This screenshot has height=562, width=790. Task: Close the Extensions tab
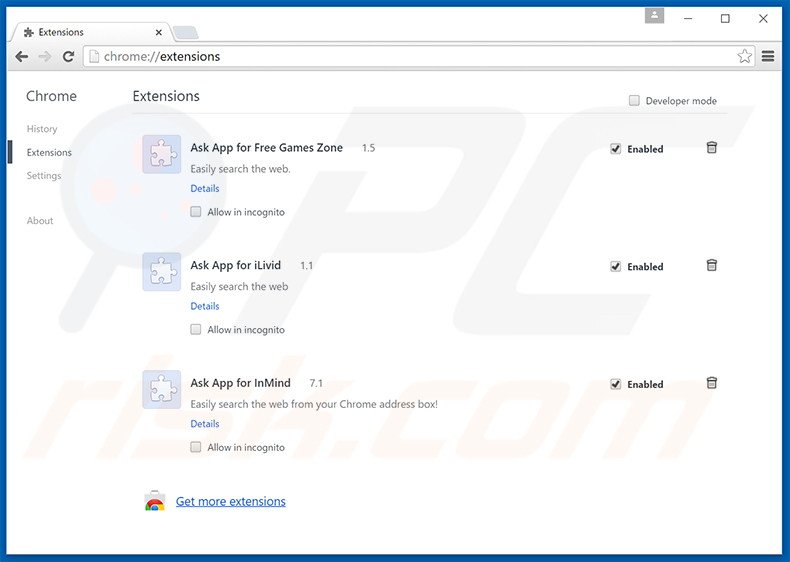159,32
